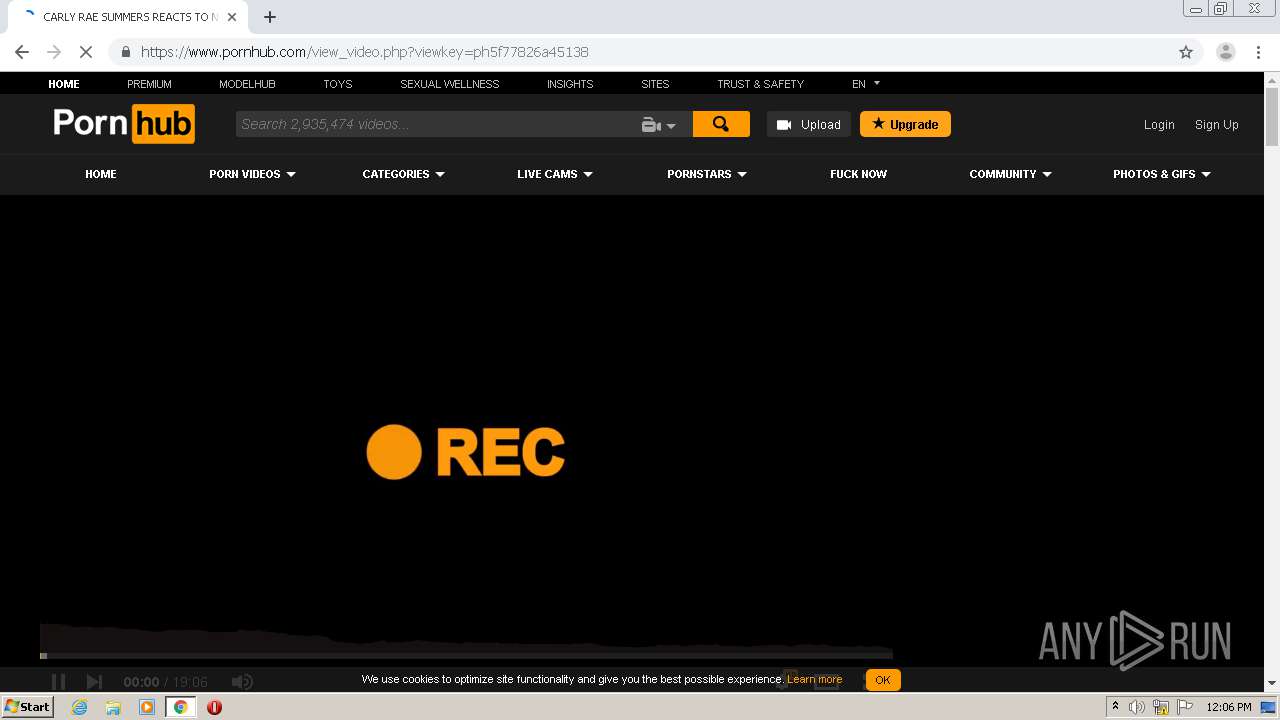Open the Chrome profile avatar menu
Viewport: 1280px width, 720px height.
coord(1226,52)
